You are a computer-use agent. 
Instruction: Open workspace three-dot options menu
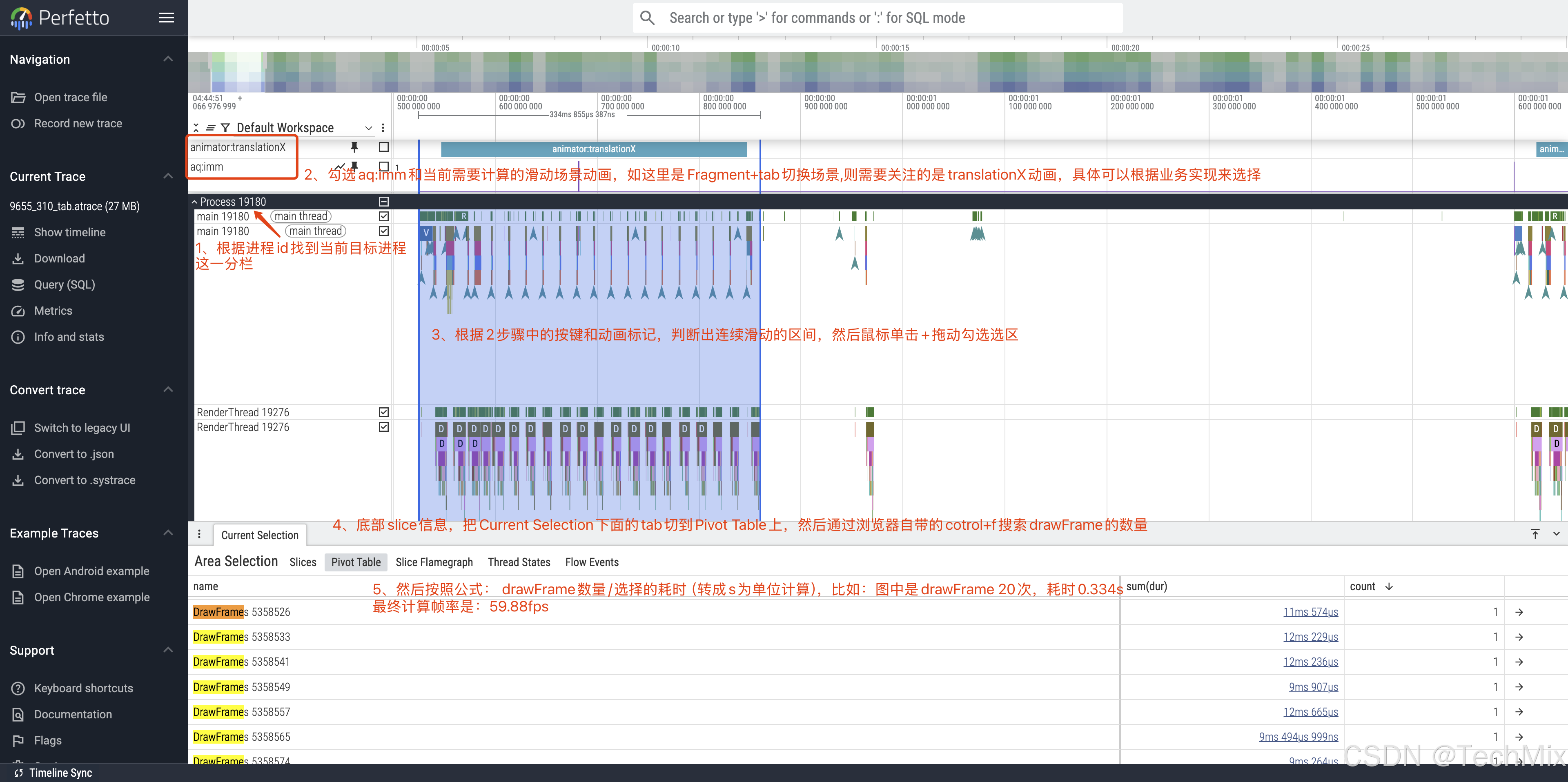click(x=383, y=128)
